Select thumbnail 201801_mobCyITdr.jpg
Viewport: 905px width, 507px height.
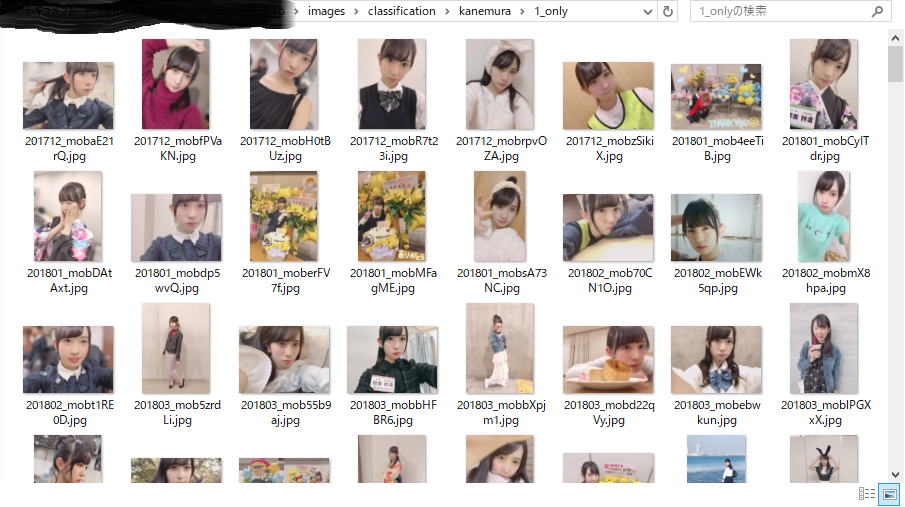point(824,84)
